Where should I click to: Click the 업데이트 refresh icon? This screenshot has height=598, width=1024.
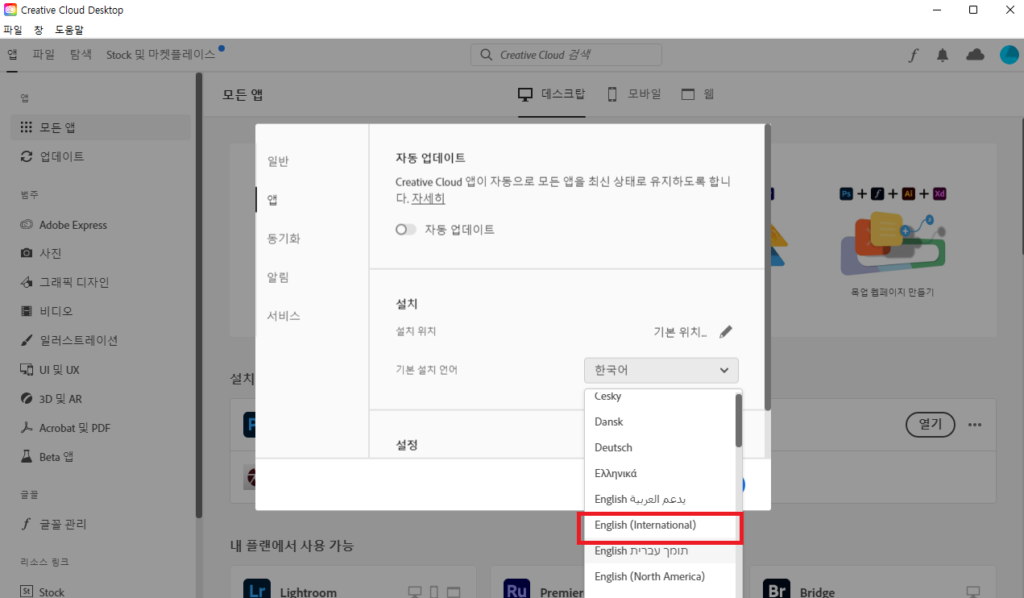pos(26,157)
